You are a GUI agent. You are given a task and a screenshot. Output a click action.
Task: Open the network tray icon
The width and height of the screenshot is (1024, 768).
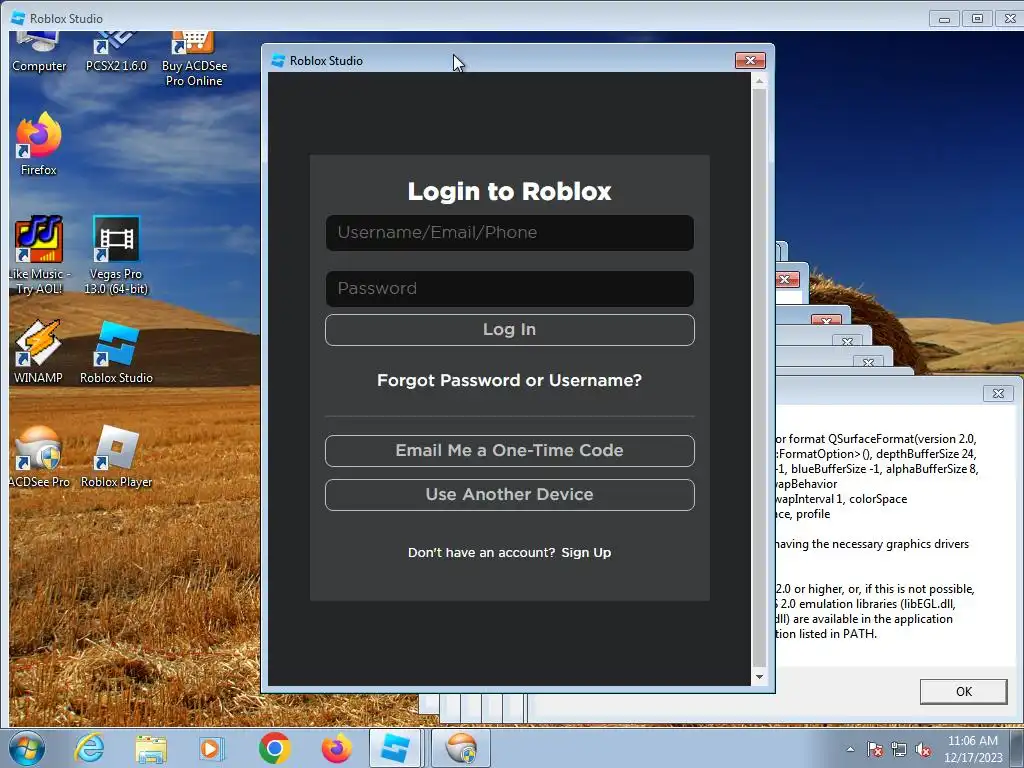pos(899,749)
